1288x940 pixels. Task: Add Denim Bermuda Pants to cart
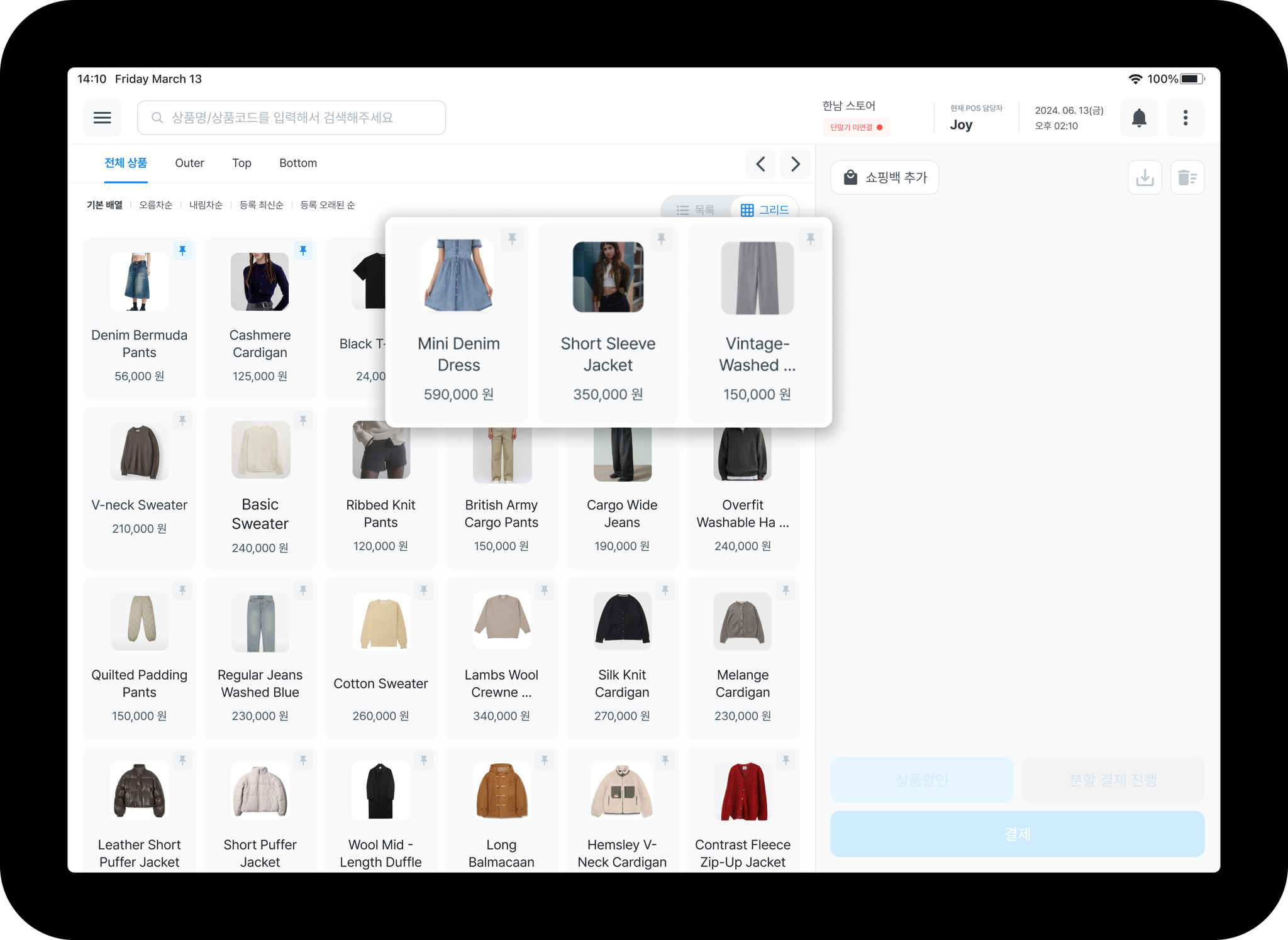click(139, 318)
